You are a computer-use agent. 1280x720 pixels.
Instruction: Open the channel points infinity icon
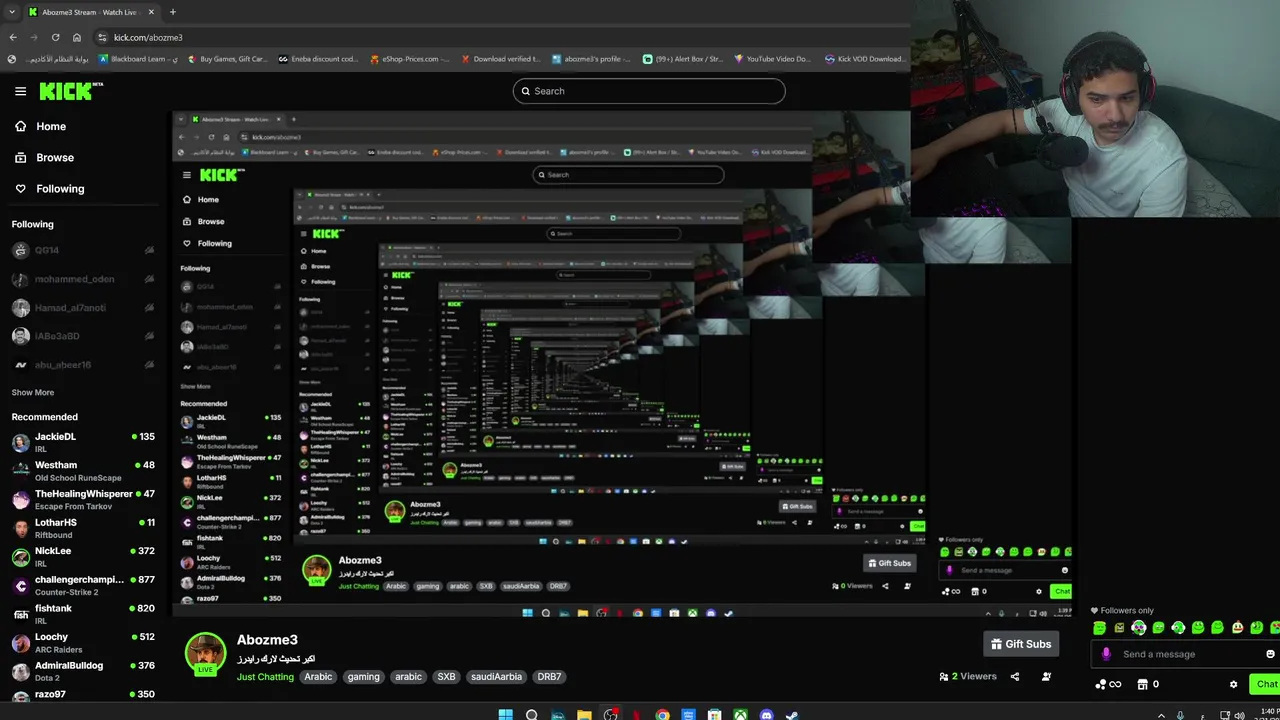[1108, 684]
